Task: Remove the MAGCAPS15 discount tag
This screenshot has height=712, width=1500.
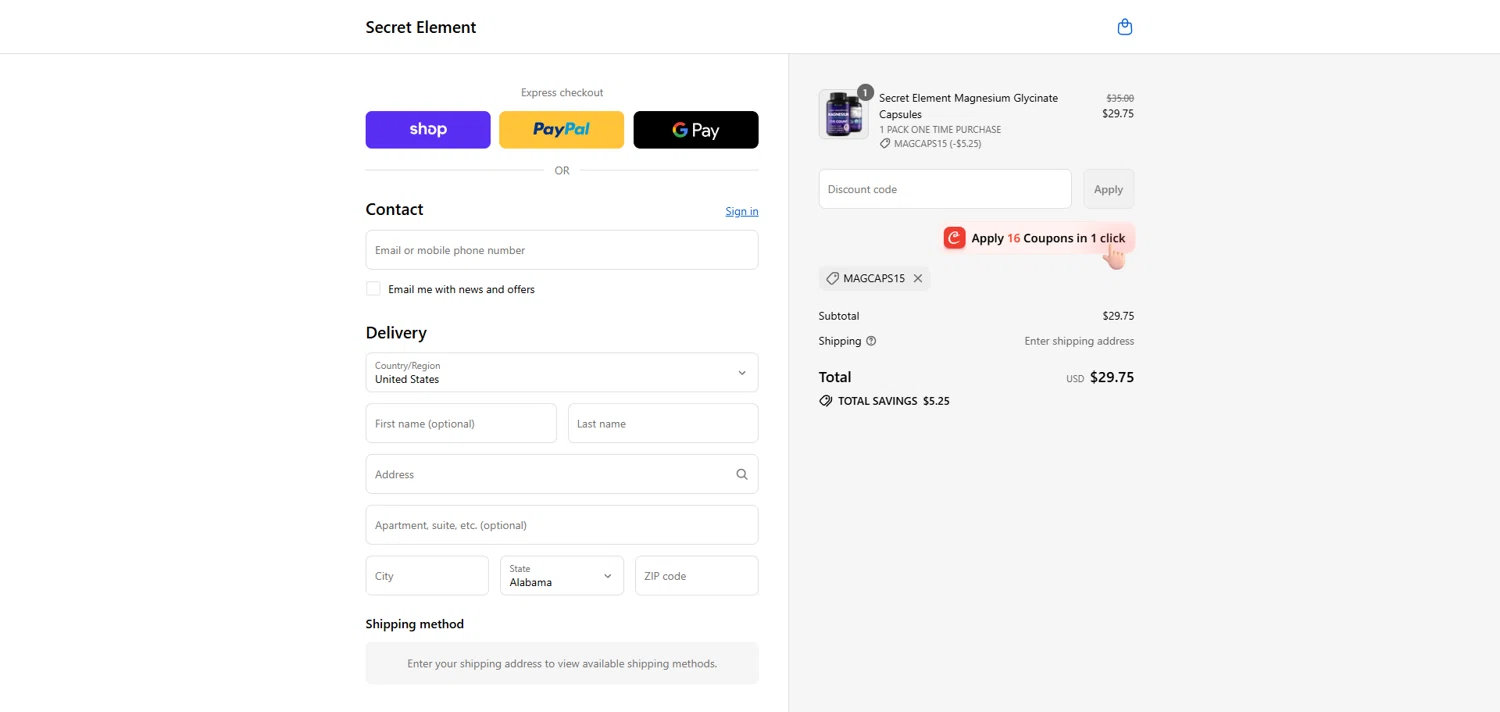Action: 918,278
